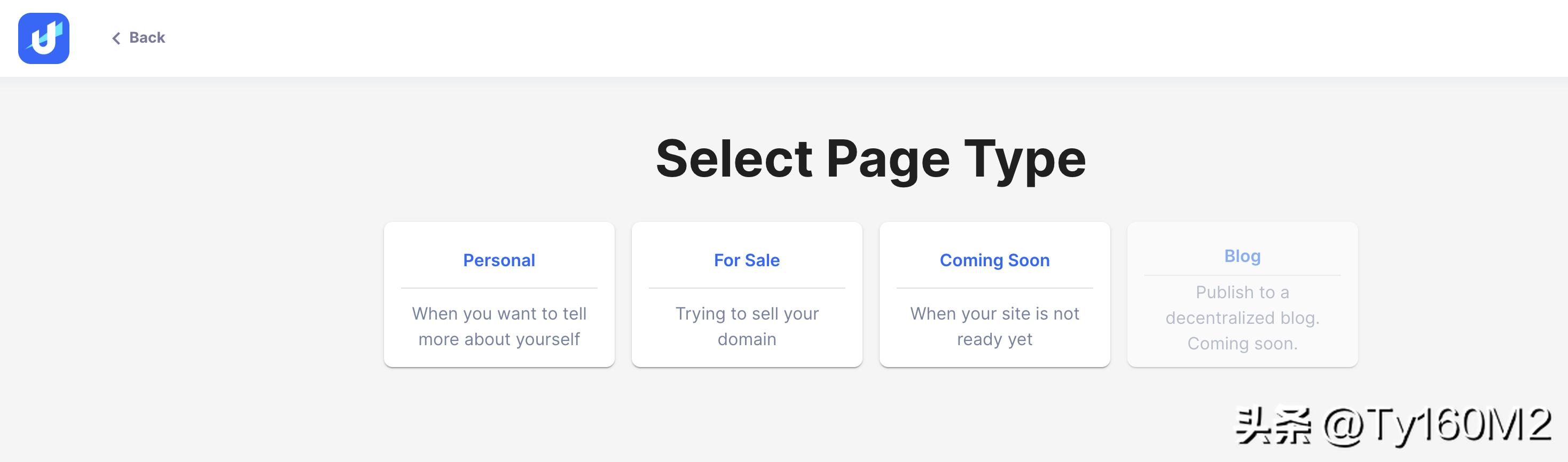Click the "Trying to sell your domain" description

[x=747, y=326]
